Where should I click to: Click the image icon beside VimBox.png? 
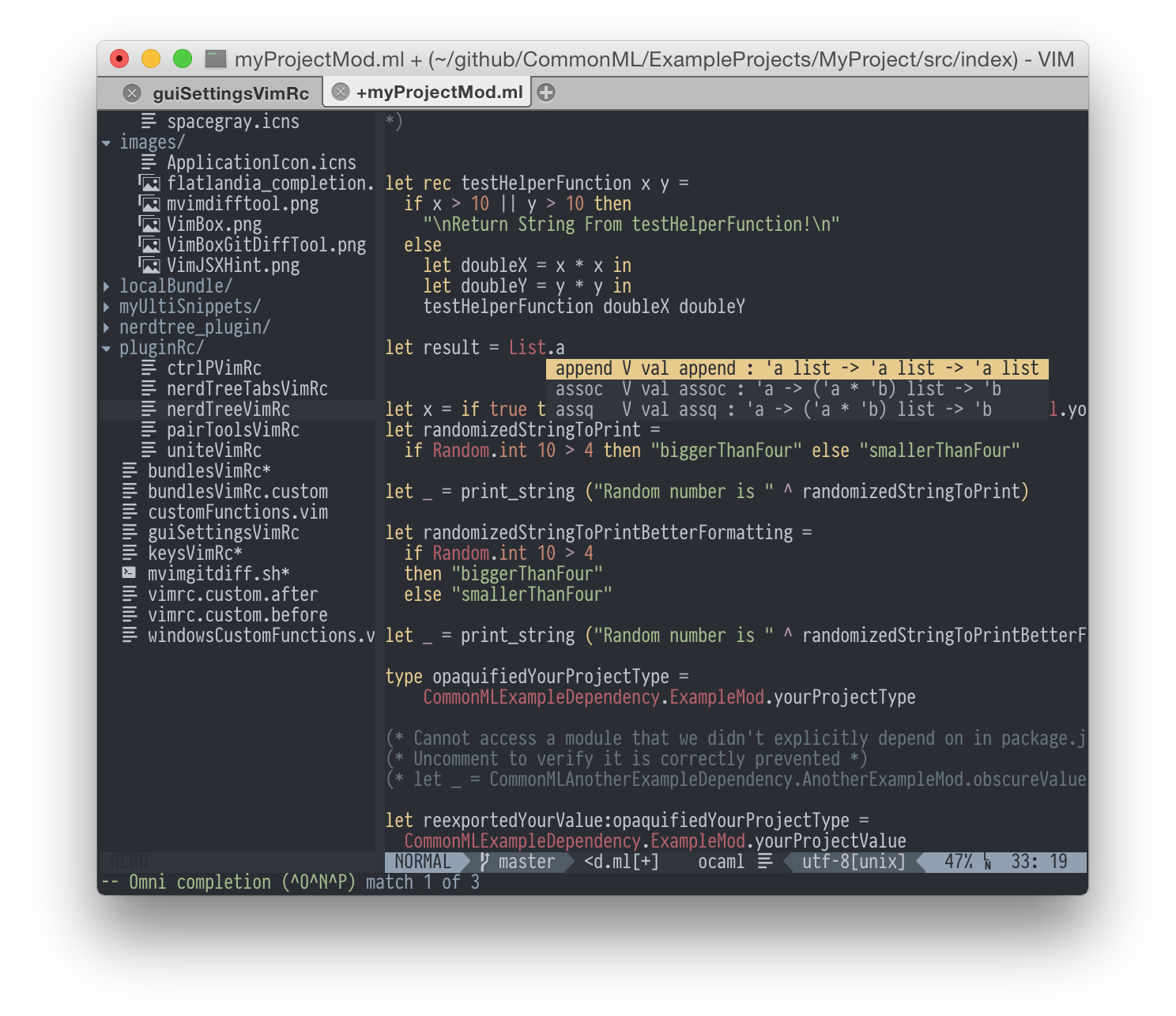(149, 224)
